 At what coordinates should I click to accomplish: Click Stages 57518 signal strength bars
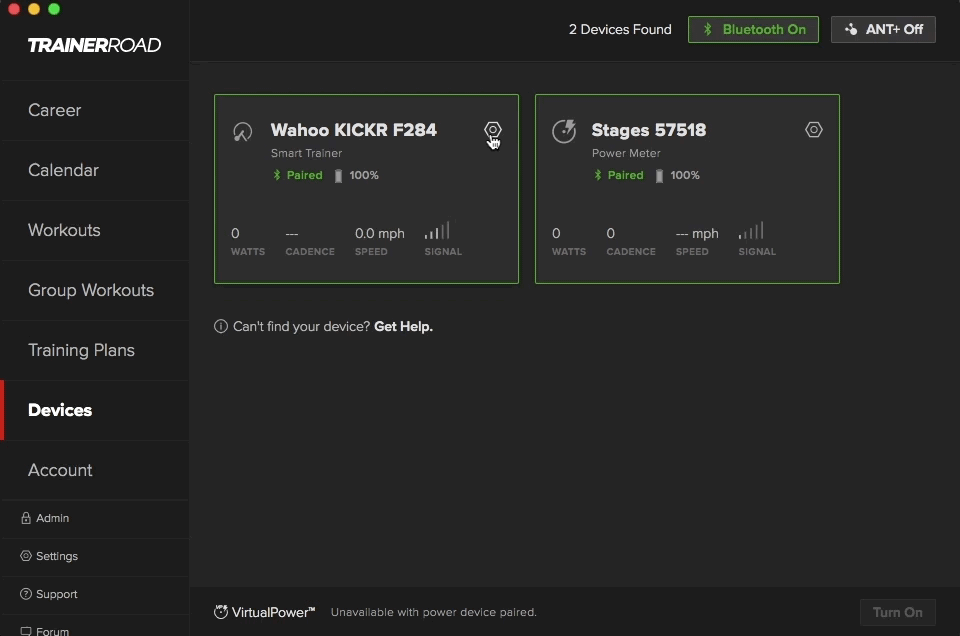coord(751,231)
